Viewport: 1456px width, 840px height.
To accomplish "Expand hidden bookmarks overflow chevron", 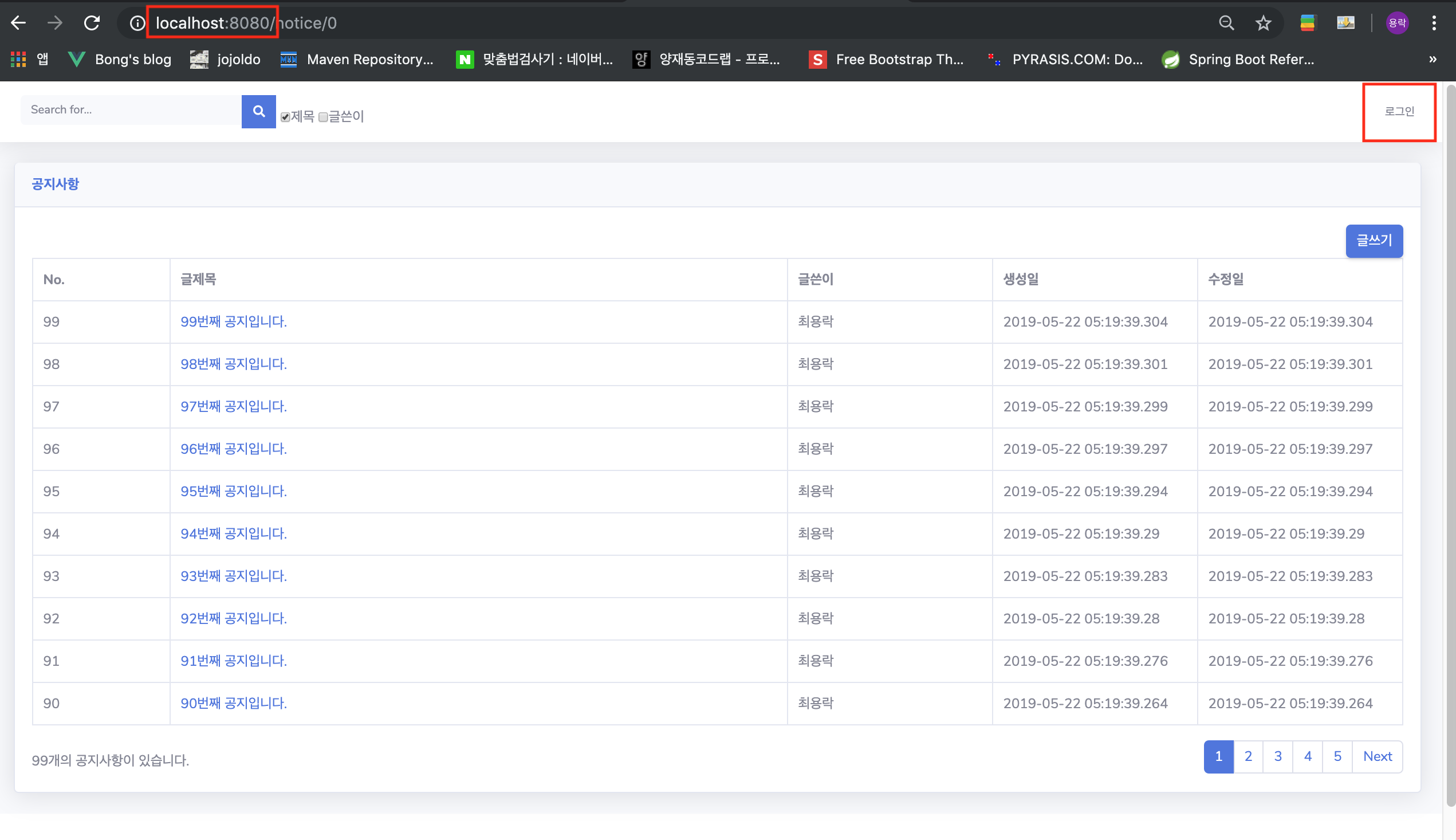I will pyautogui.click(x=1433, y=60).
